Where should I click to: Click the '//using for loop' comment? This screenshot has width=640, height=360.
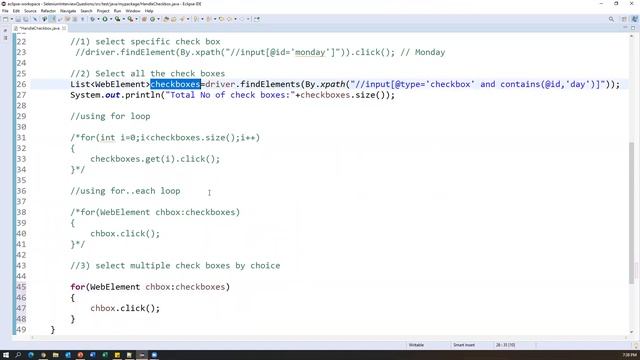click(x=110, y=116)
